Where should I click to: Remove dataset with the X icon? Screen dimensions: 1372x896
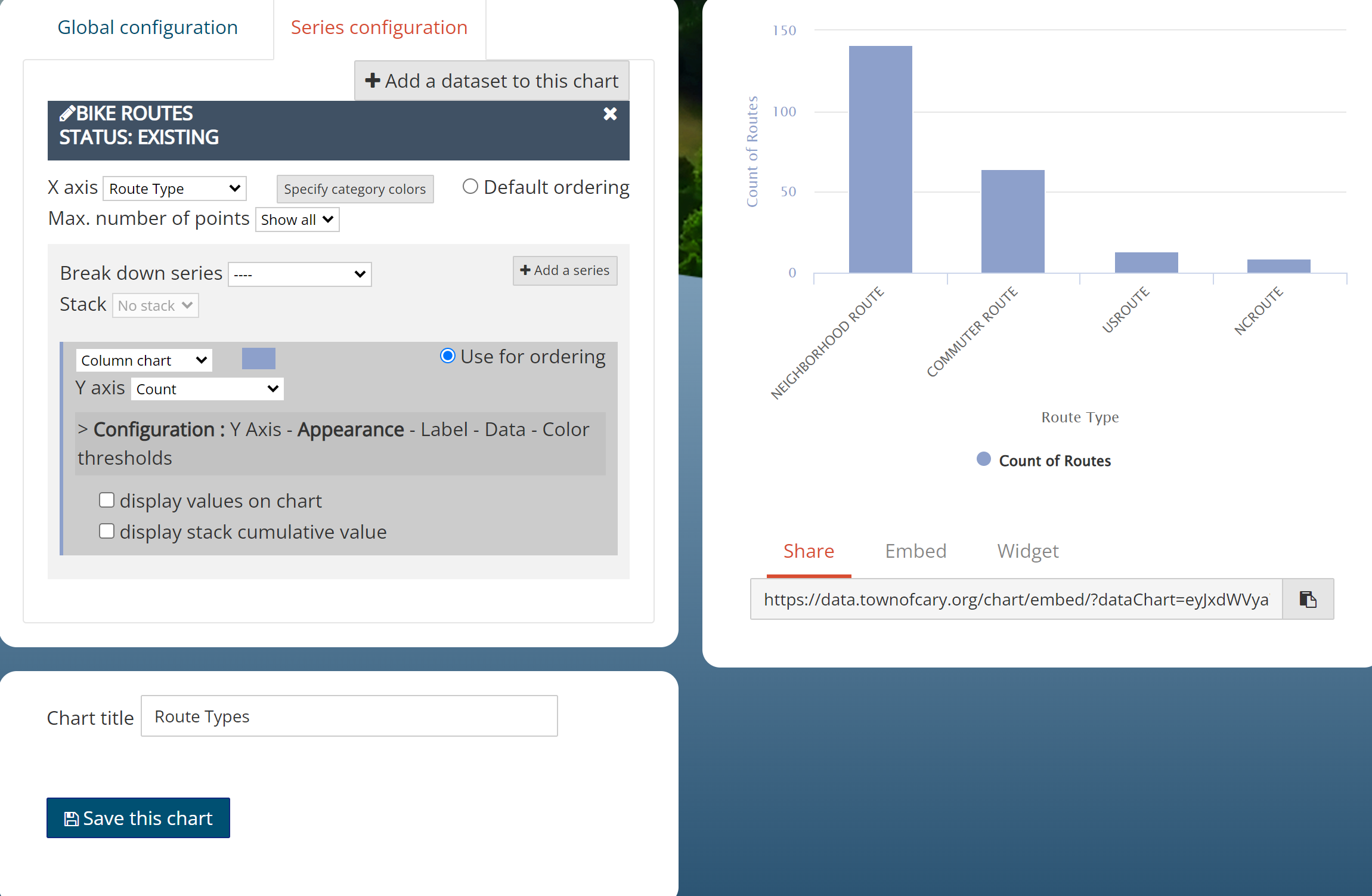coord(609,114)
